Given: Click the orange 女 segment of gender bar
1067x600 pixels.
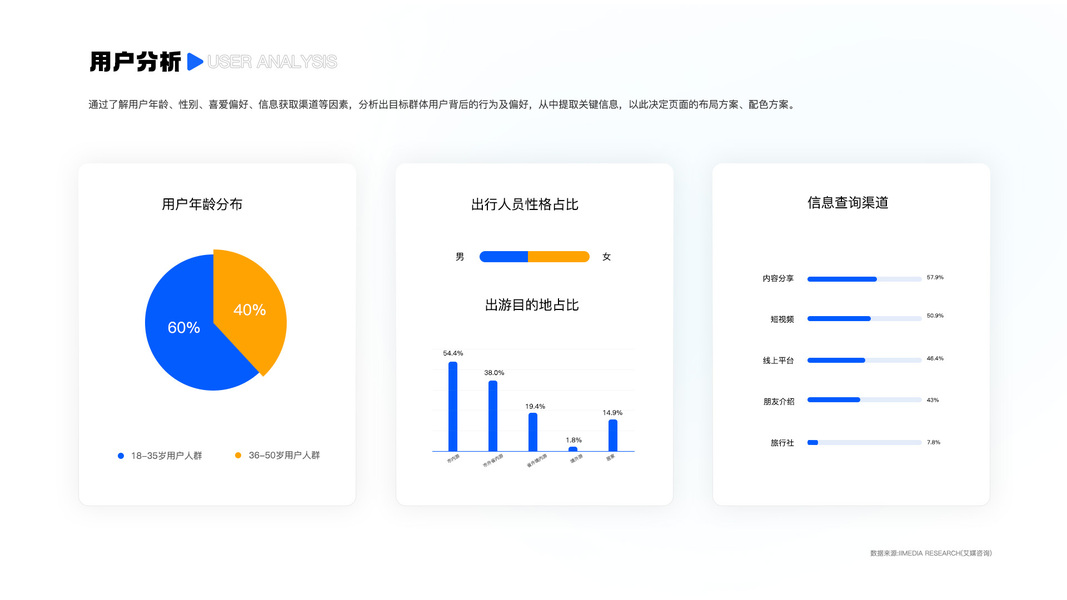Looking at the screenshot, I should [559, 256].
